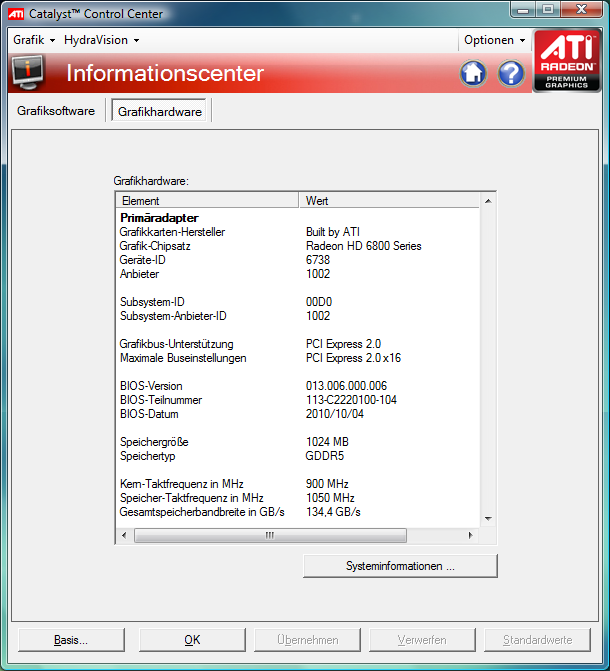This screenshot has width=610, height=671.
Task: Click the Systeminformationen ... button
Action: (x=400, y=566)
